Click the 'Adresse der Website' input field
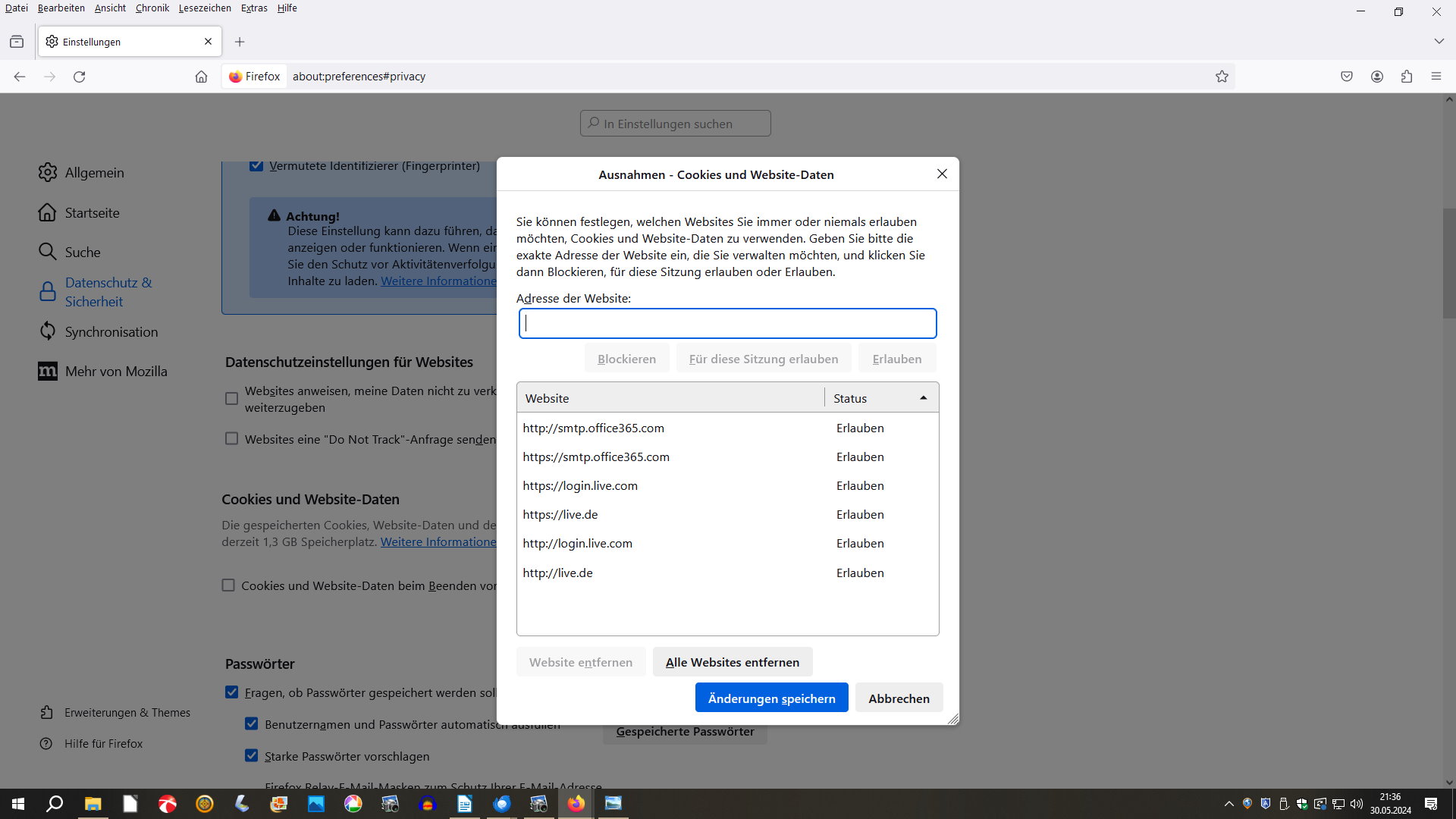Image resolution: width=1456 pixels, height=819 pixels. tap(727, 324)
